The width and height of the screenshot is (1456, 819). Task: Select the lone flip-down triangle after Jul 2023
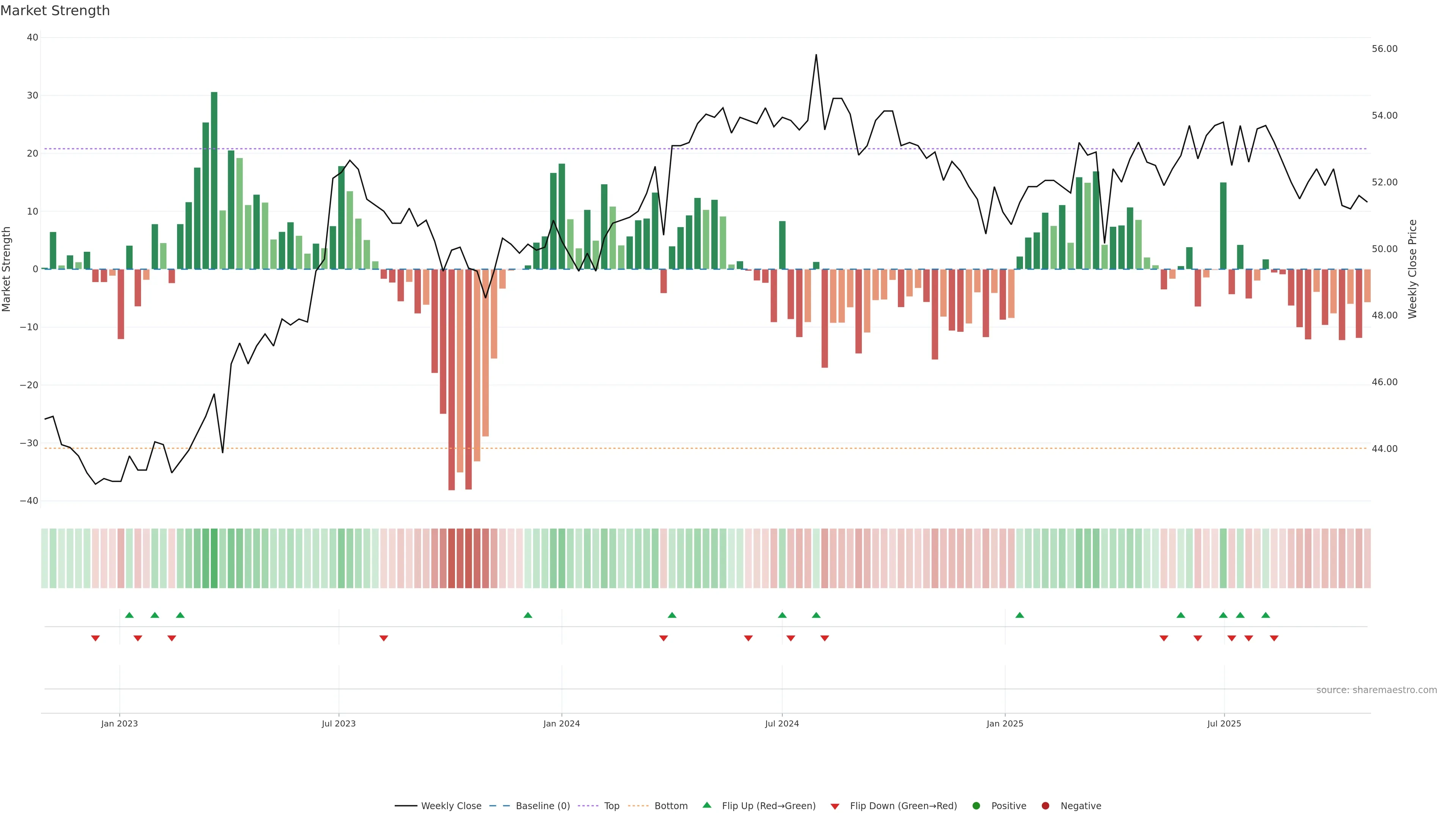pos(384,638)
